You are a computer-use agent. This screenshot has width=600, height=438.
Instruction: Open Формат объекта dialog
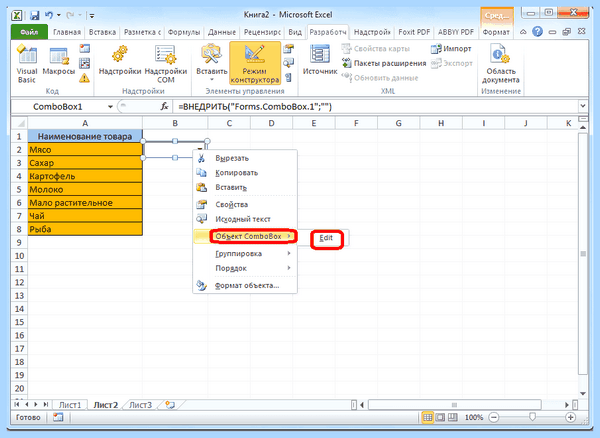point(245,285)
